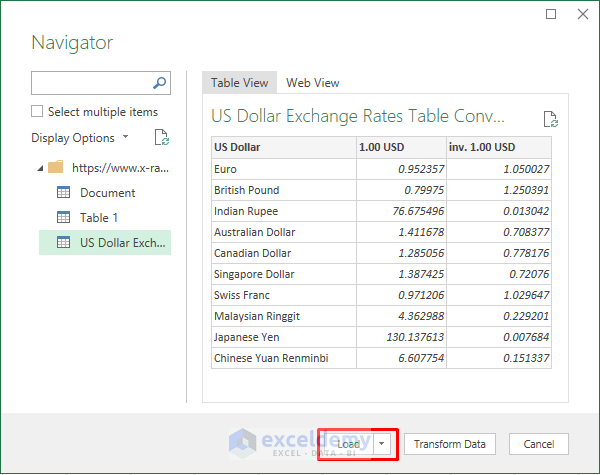Screen dimensions: 600x475
Task: Click the Swiss Franc row label
Action: point(242,295)
